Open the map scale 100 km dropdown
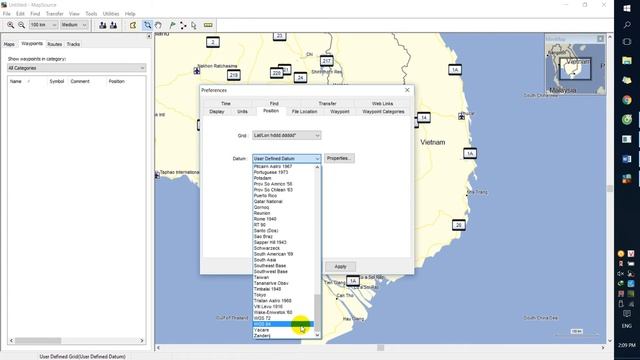640x360 pixels. click(x=43, y=25)
